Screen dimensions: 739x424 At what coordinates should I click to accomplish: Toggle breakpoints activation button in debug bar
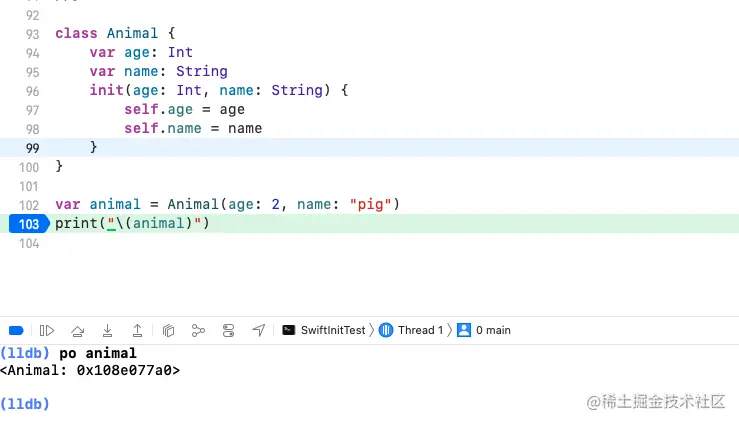[16, 330]
